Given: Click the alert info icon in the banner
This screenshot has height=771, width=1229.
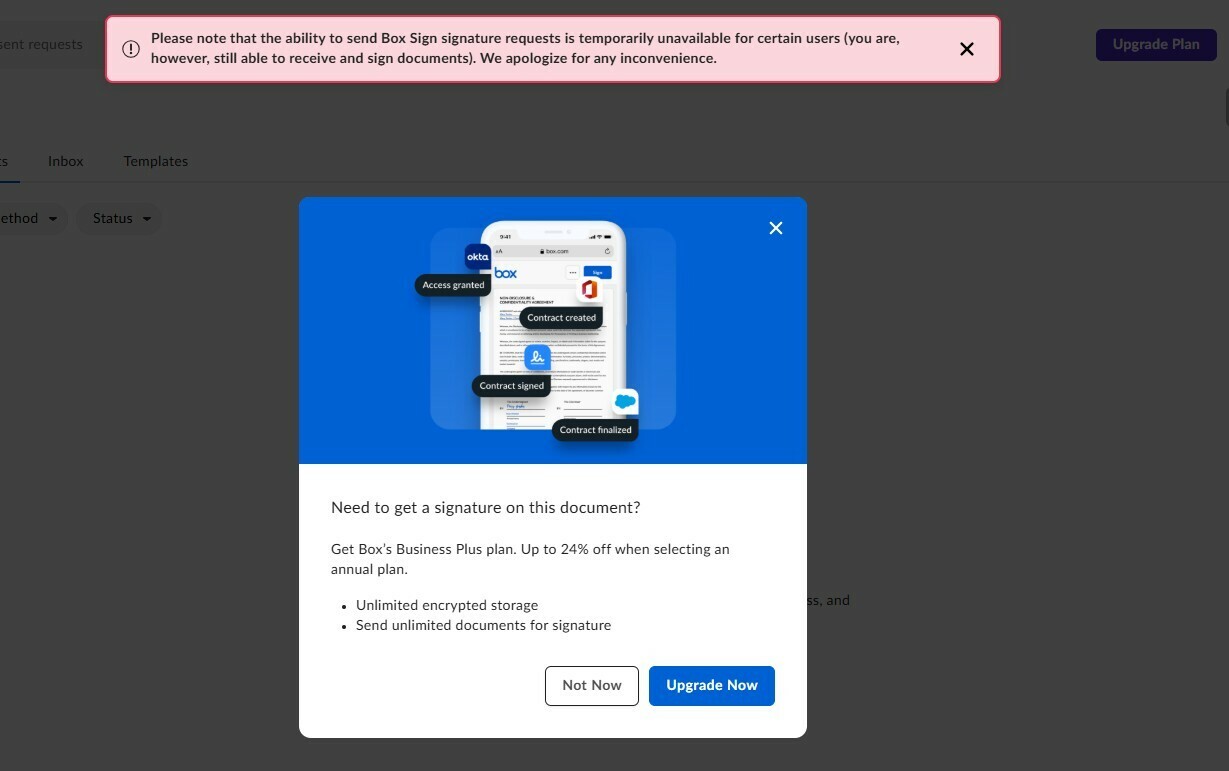Looking at the screenshot, I should (x=131, y=49).
